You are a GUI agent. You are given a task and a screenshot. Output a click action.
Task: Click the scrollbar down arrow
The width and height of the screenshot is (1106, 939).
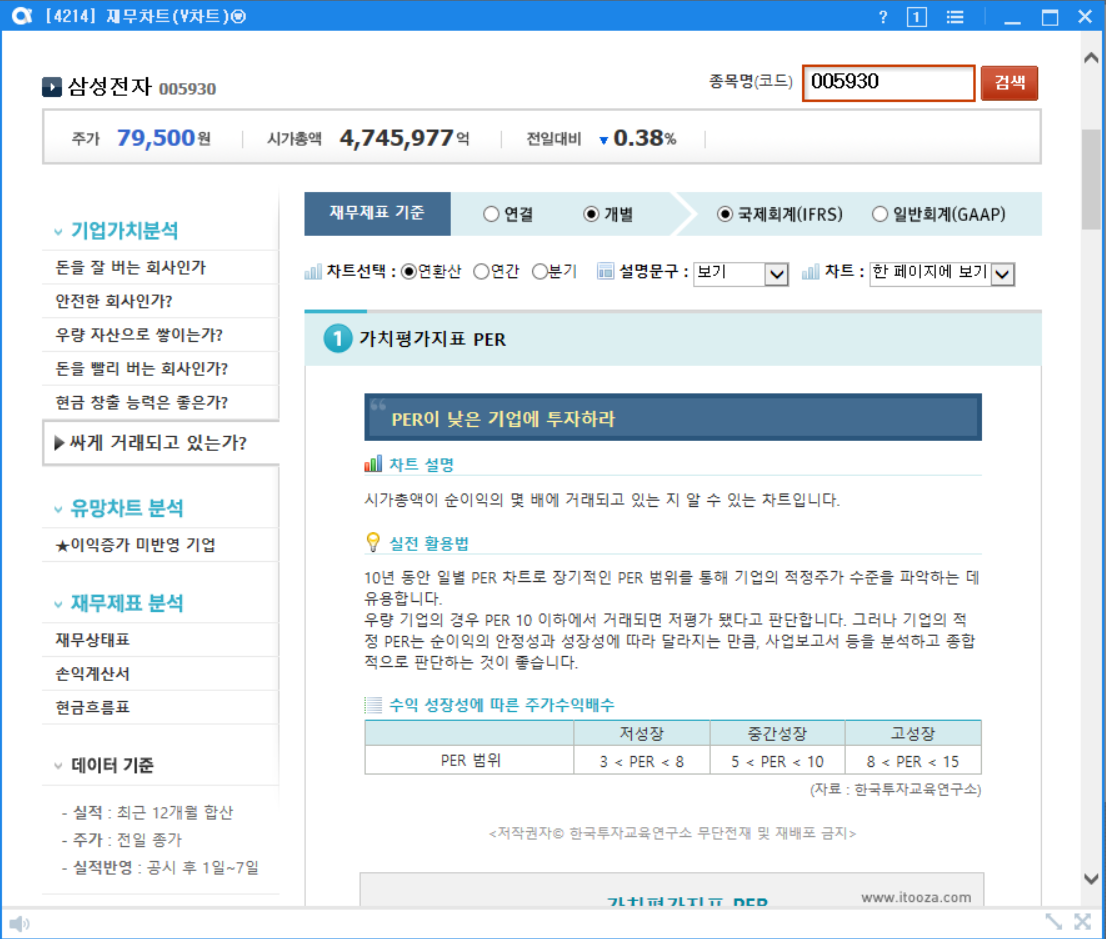tap(1090, 878)
